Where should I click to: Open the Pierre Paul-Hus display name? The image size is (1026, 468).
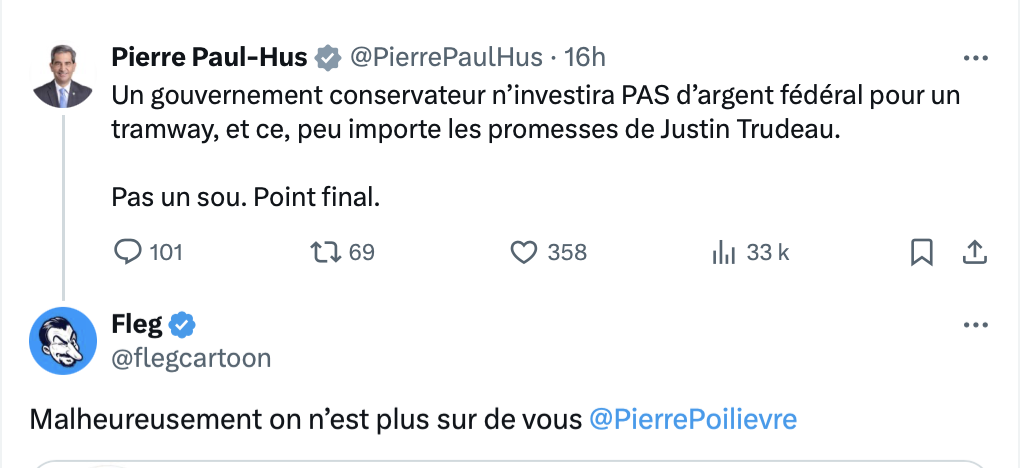pyautogui.click(x=209, y=58)
